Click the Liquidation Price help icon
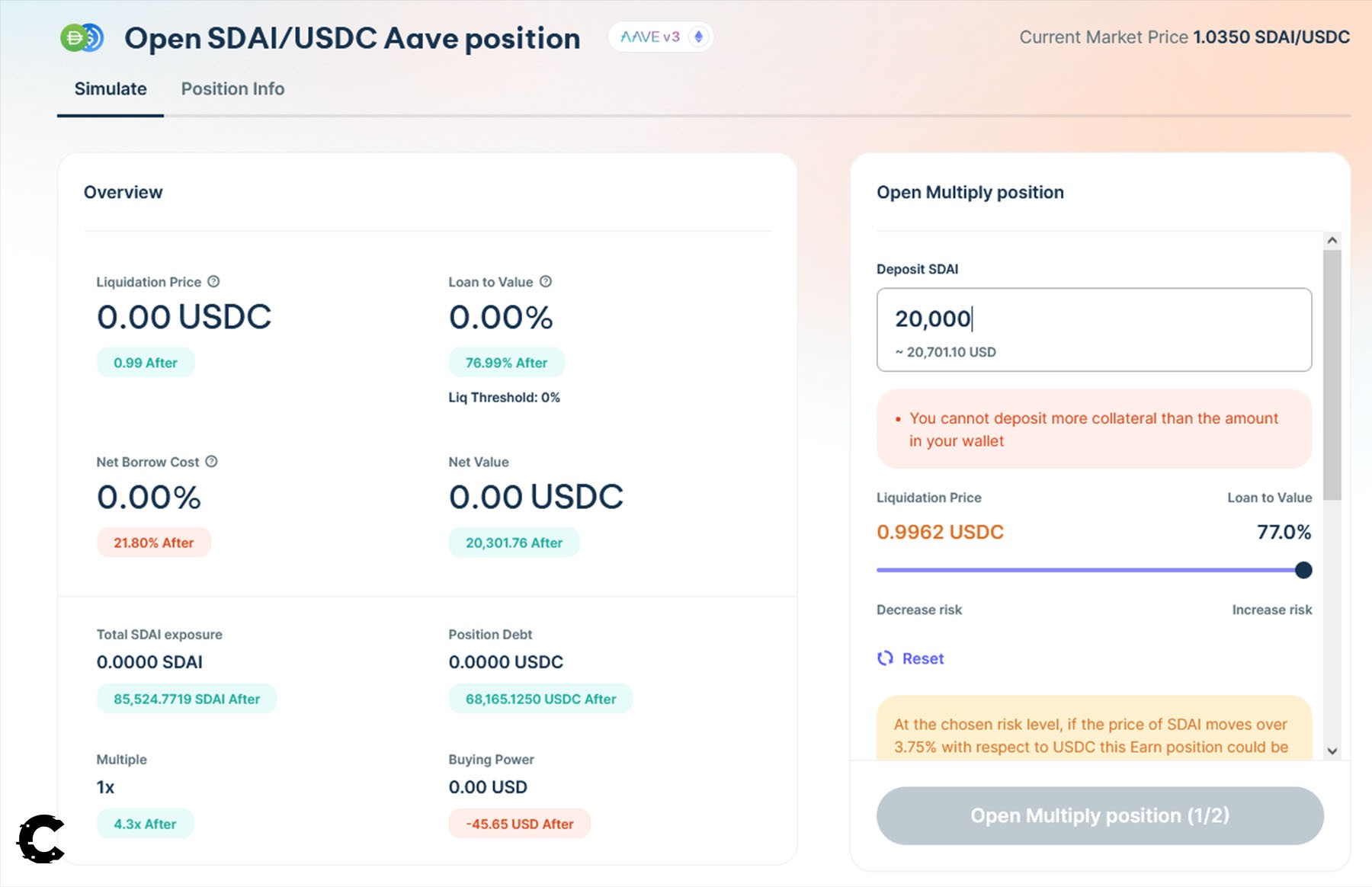The image size is (1372, 887). tap(214, 281)
